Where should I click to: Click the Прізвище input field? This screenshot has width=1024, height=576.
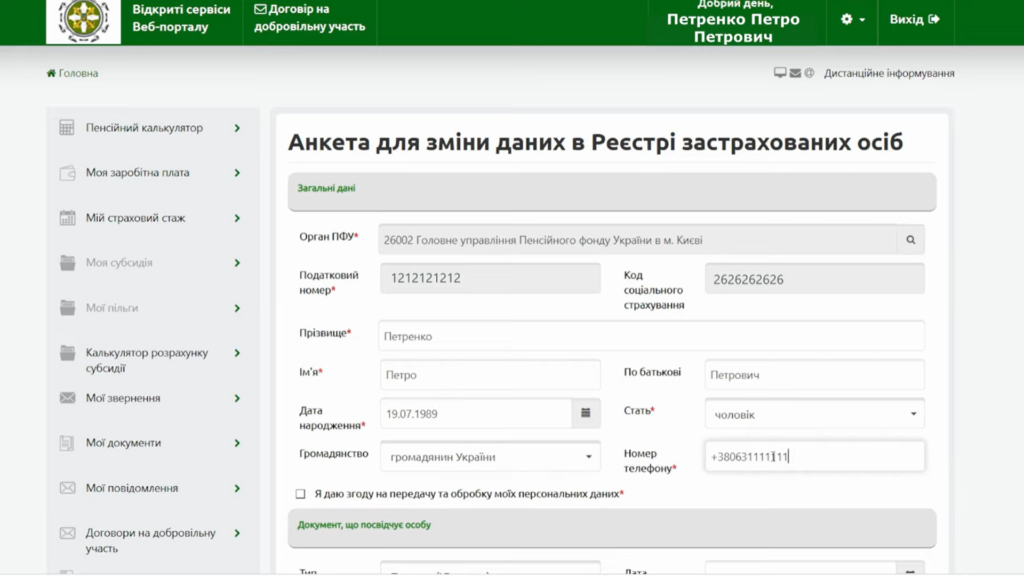(651, 336)
